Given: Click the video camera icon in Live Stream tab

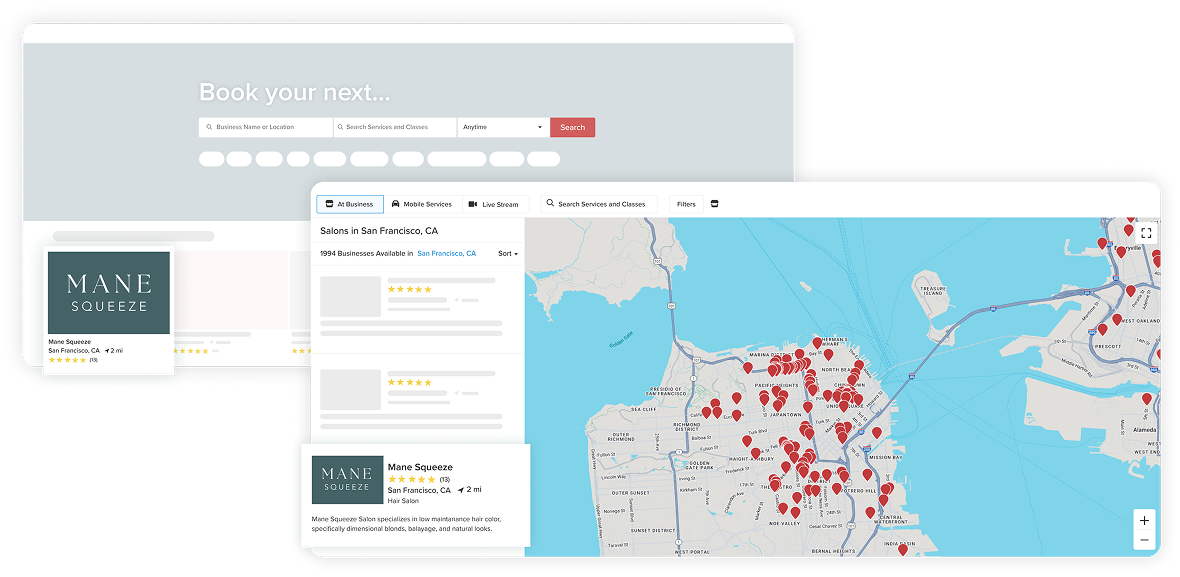Looking at the screenshot, I should click(x=473, y=204).
